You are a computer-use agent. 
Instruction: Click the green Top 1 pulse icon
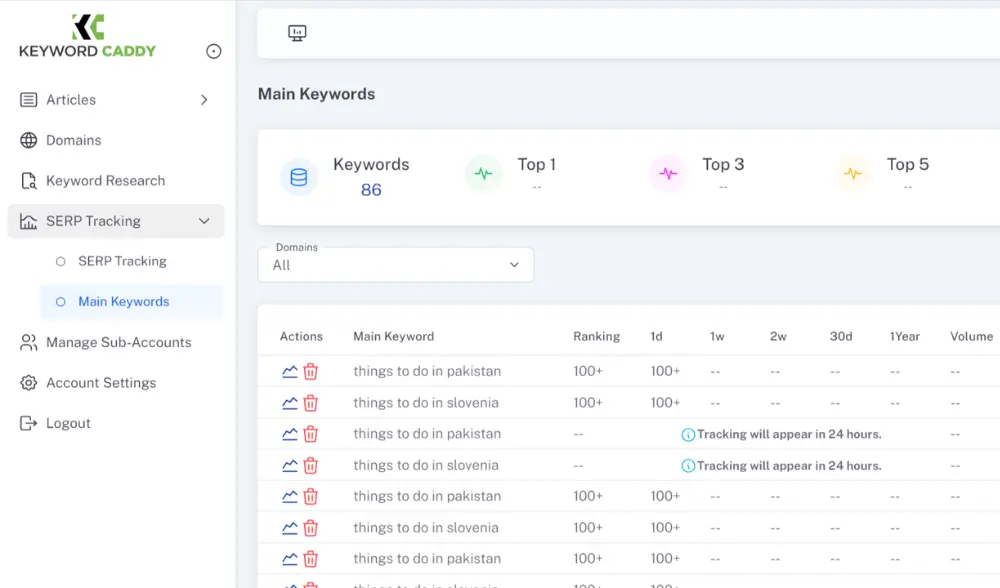483,174
